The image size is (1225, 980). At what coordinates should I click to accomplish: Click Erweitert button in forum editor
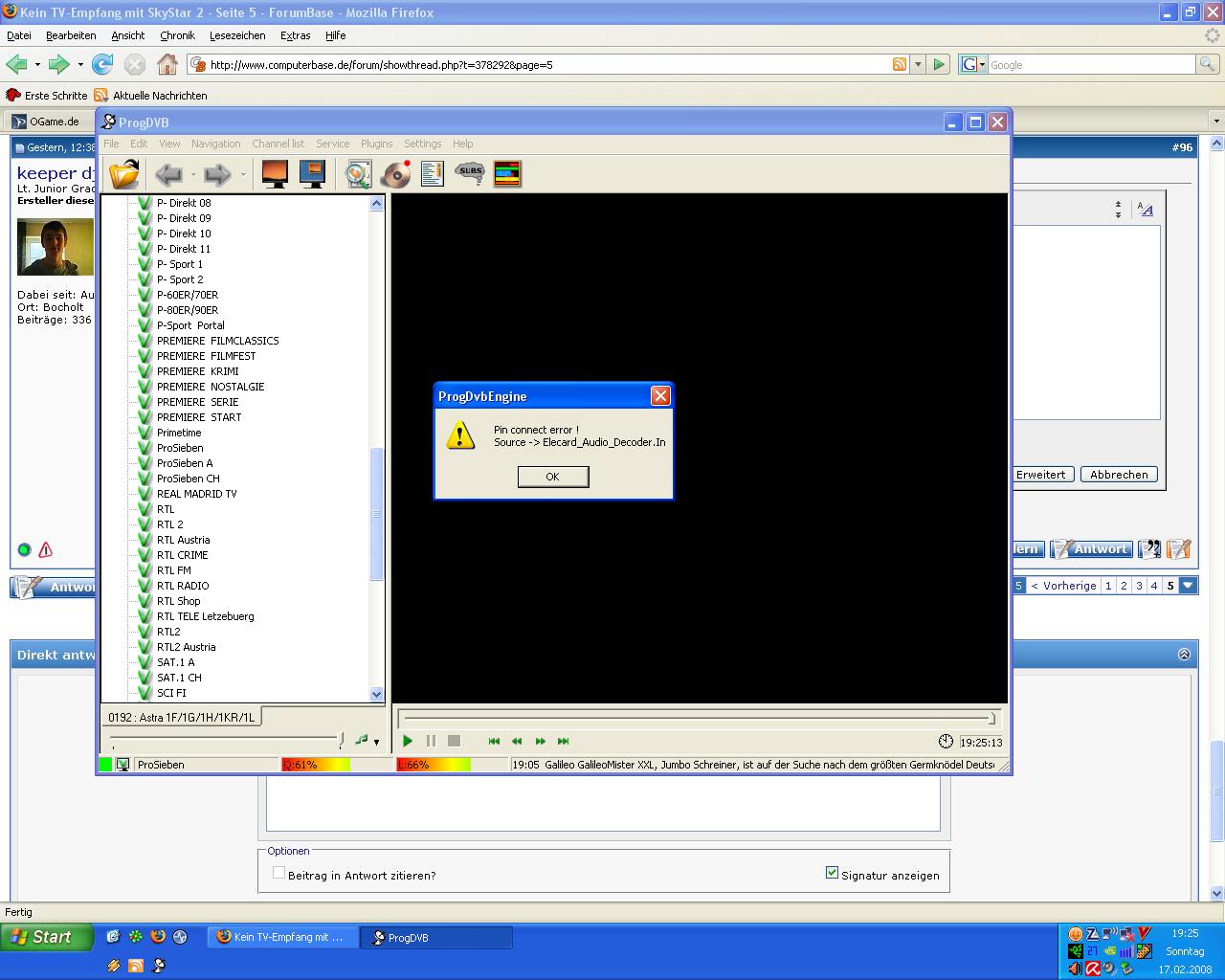click(x=1040, y=475)
